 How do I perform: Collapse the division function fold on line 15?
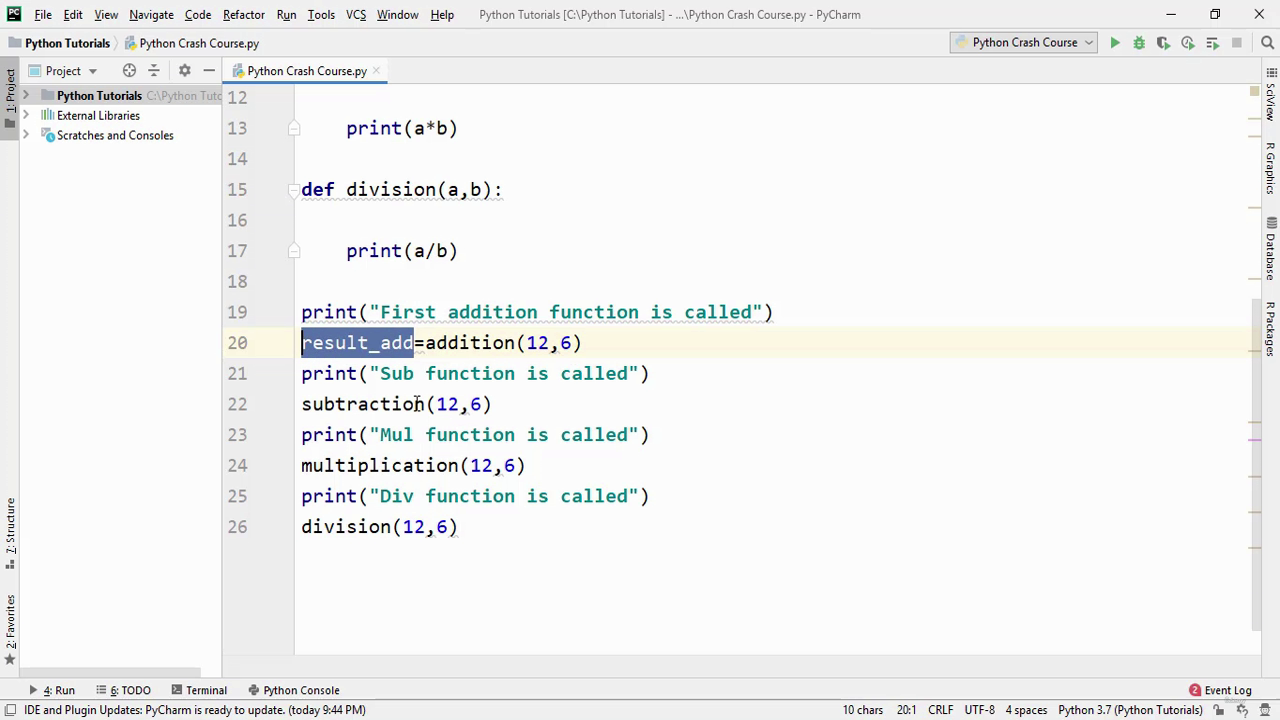pyautogui.click(x=294, y=190)
